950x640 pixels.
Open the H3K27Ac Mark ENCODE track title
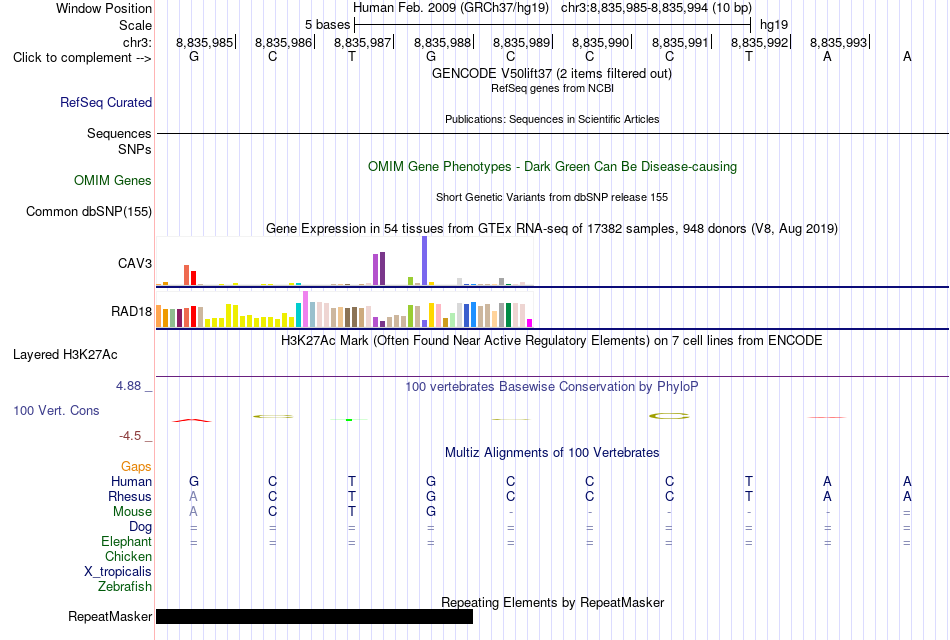pos(551,341)
